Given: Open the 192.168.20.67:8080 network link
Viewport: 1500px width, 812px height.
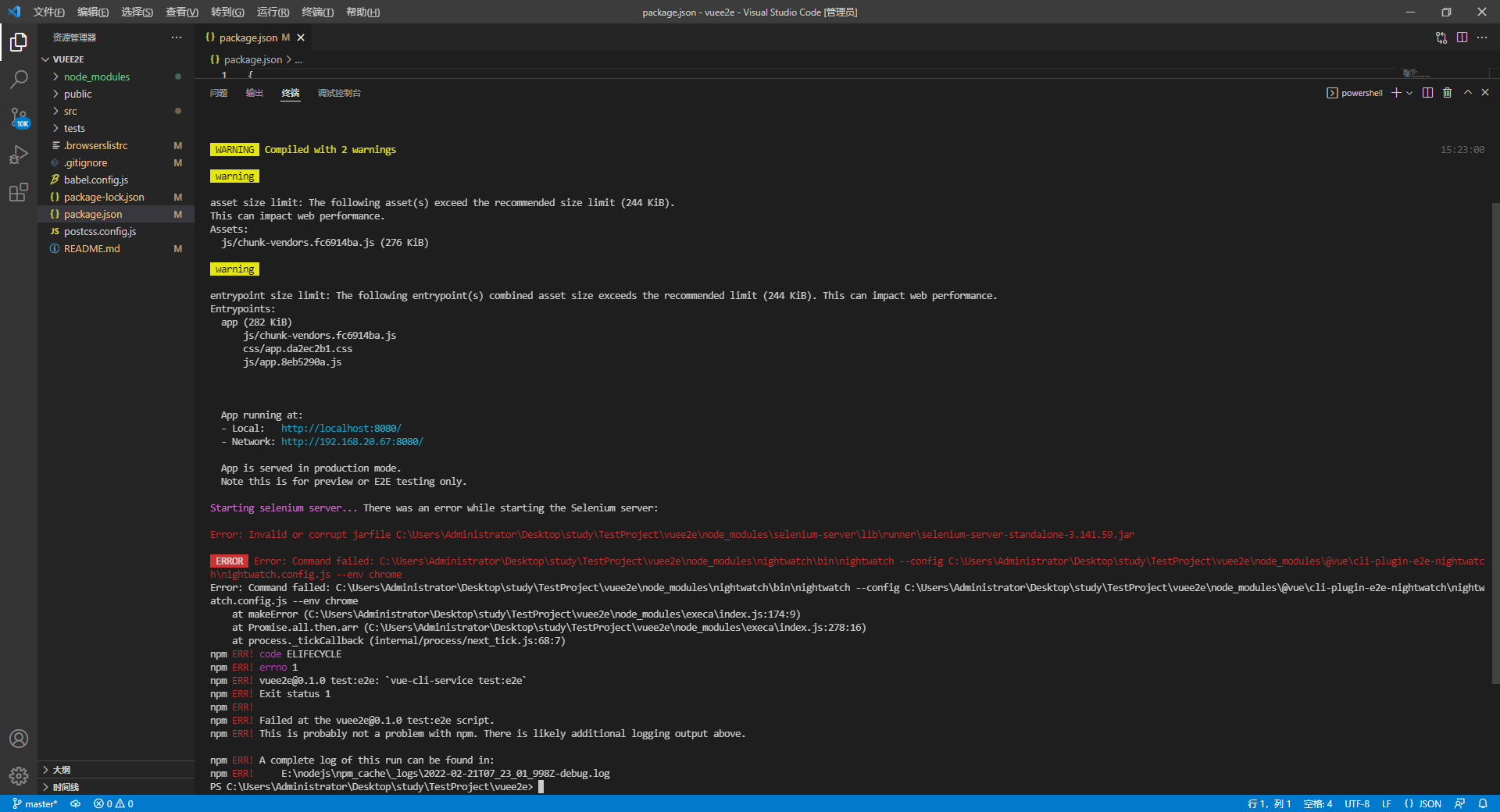Looking at the screenshot, I should point(352,442).
